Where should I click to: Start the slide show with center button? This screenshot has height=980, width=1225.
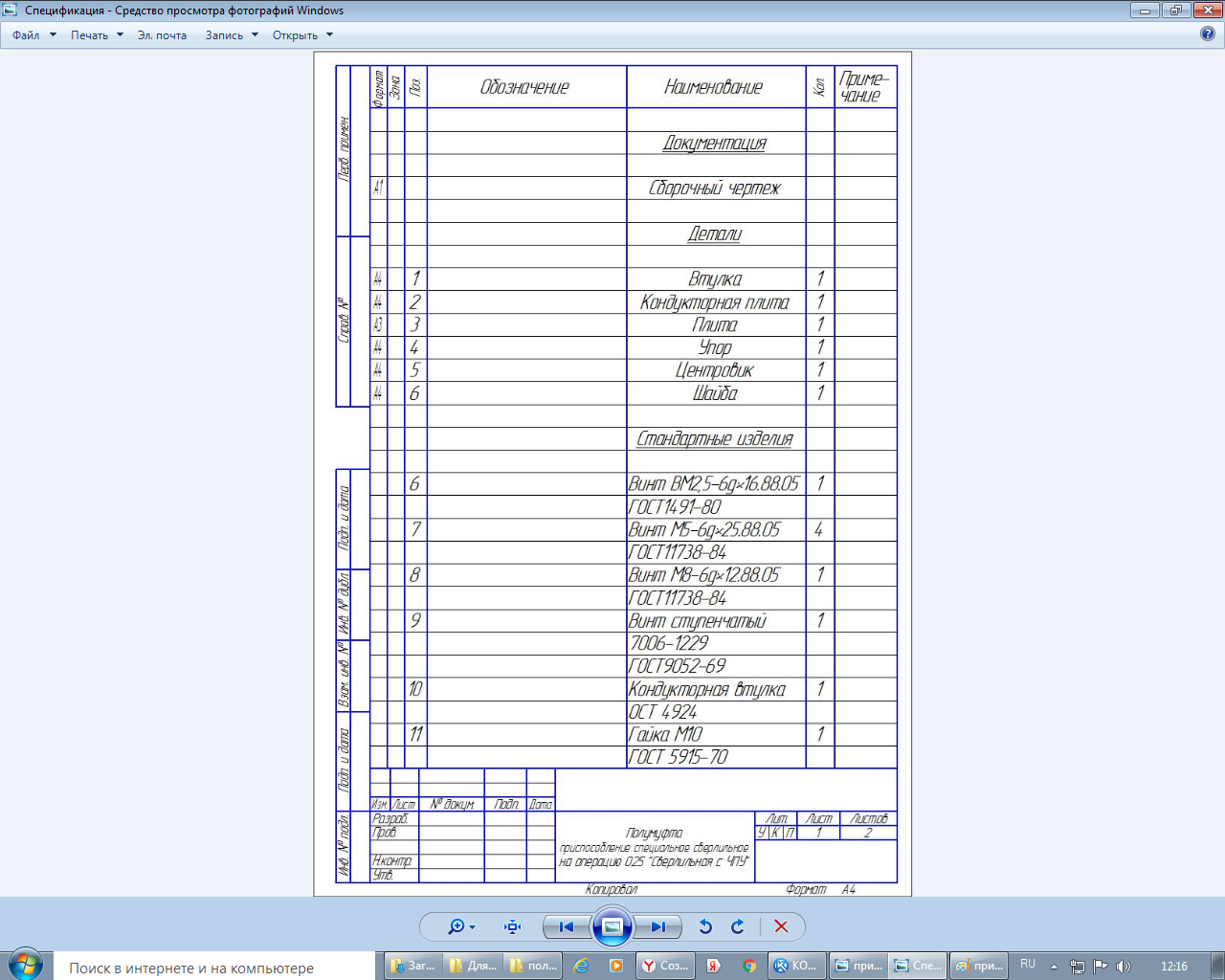click(612, 926)
